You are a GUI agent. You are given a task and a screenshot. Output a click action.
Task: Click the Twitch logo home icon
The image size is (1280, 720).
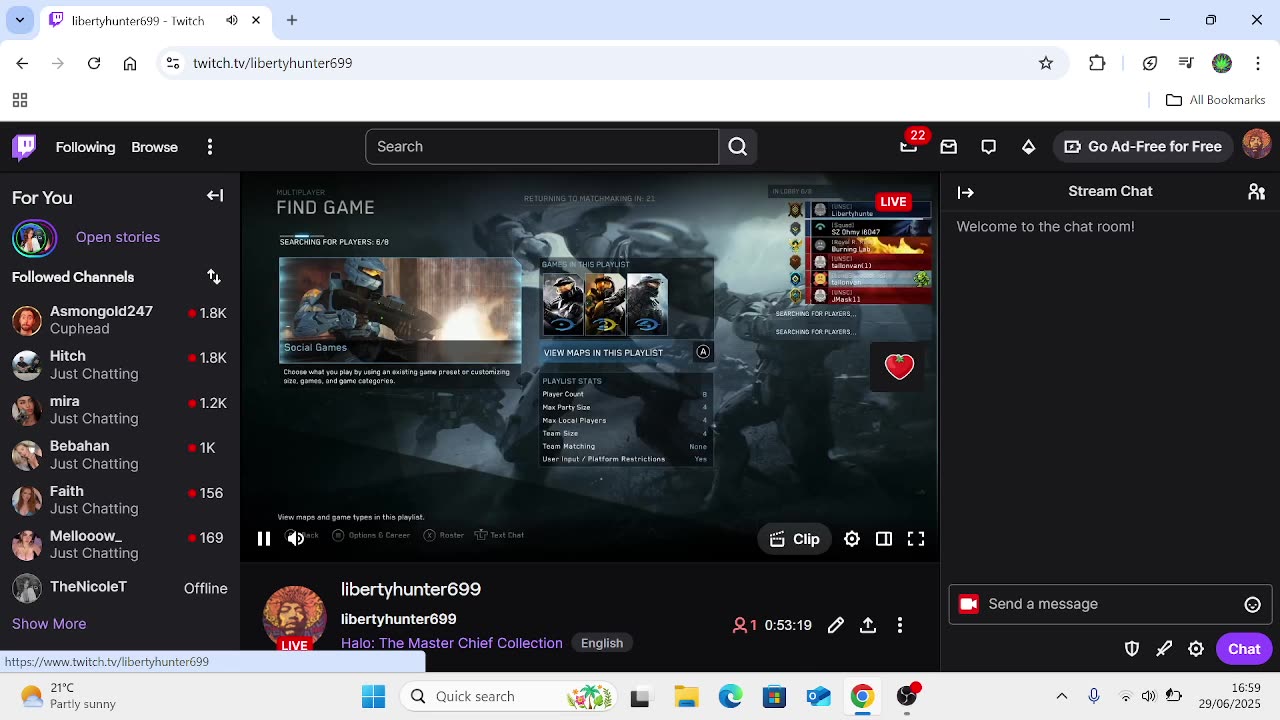25,147
